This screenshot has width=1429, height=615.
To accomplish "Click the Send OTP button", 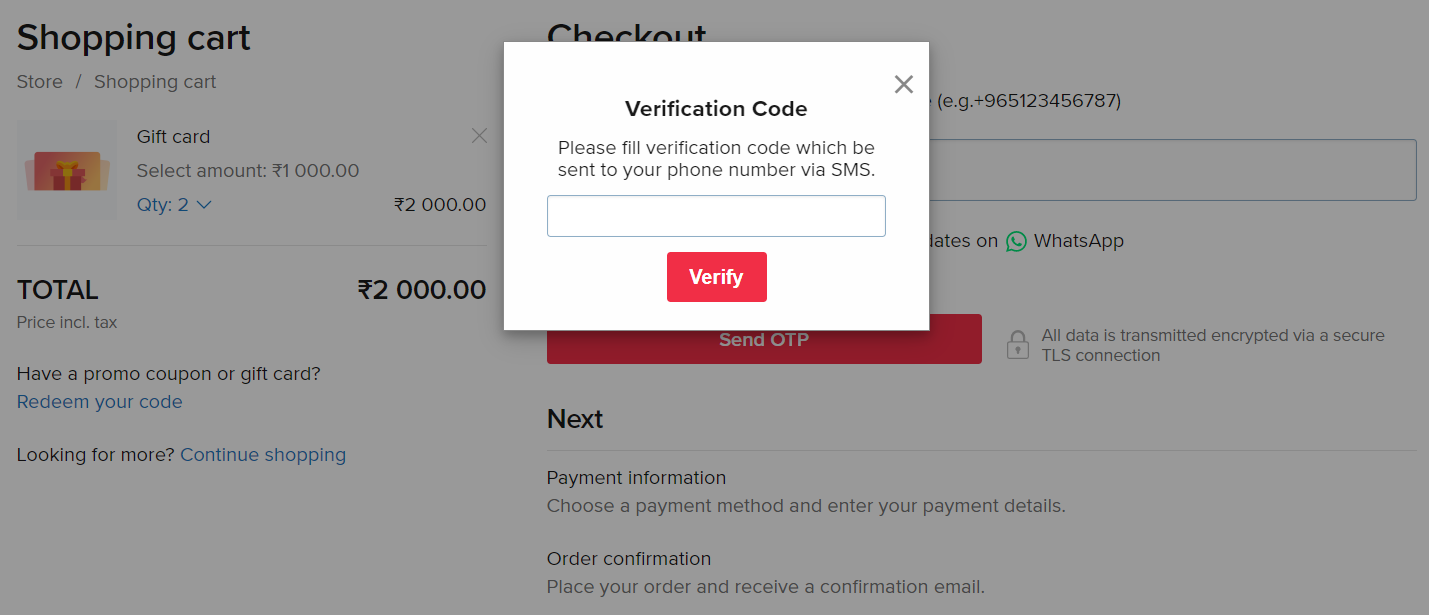I will (764, 340).
